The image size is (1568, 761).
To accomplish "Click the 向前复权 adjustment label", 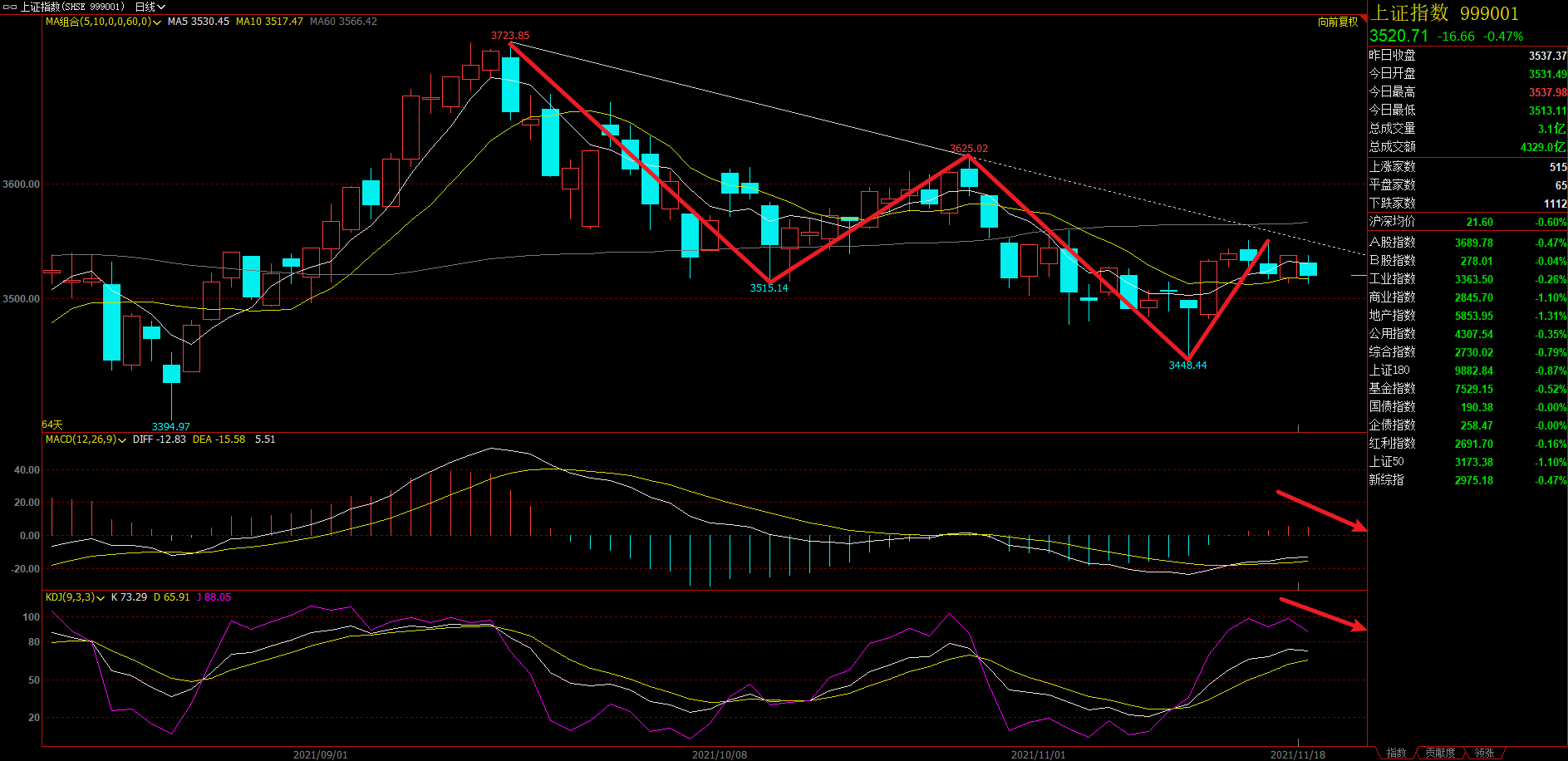I will [x=1337, y=22].
